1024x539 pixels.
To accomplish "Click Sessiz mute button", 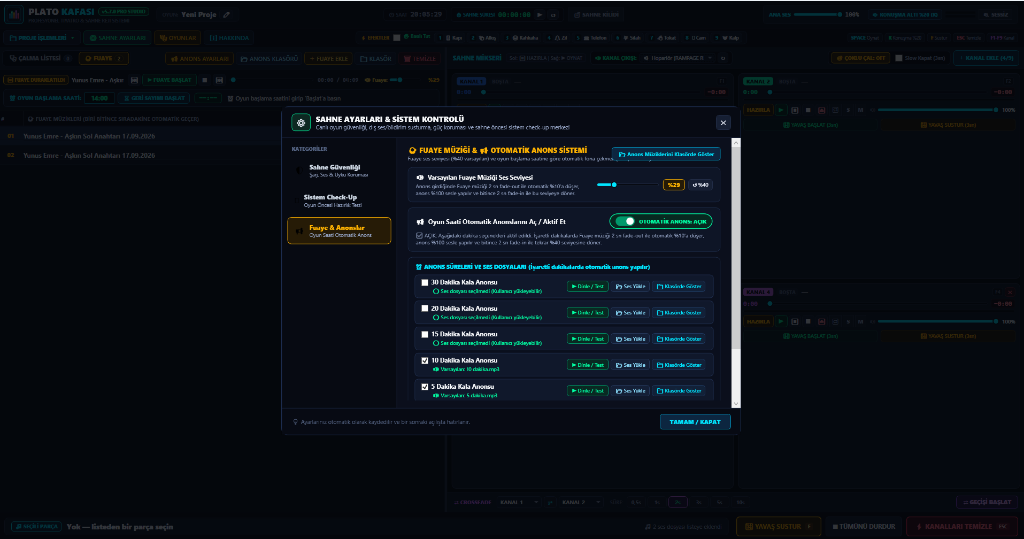I will click(x=996, y=14).
